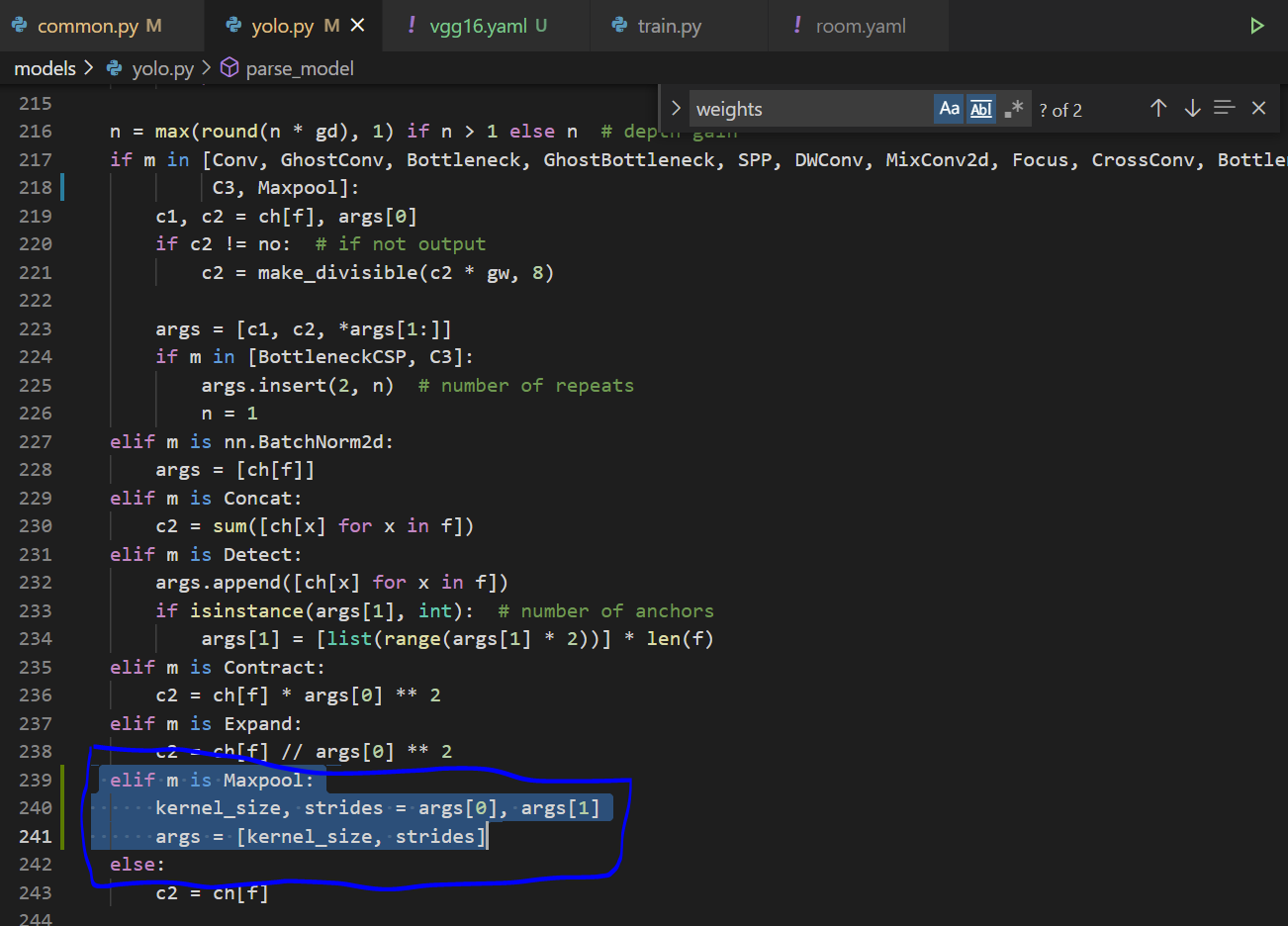Click the "# number of anchors" comment
The image size is (1288, 926).
pos(605,610)
